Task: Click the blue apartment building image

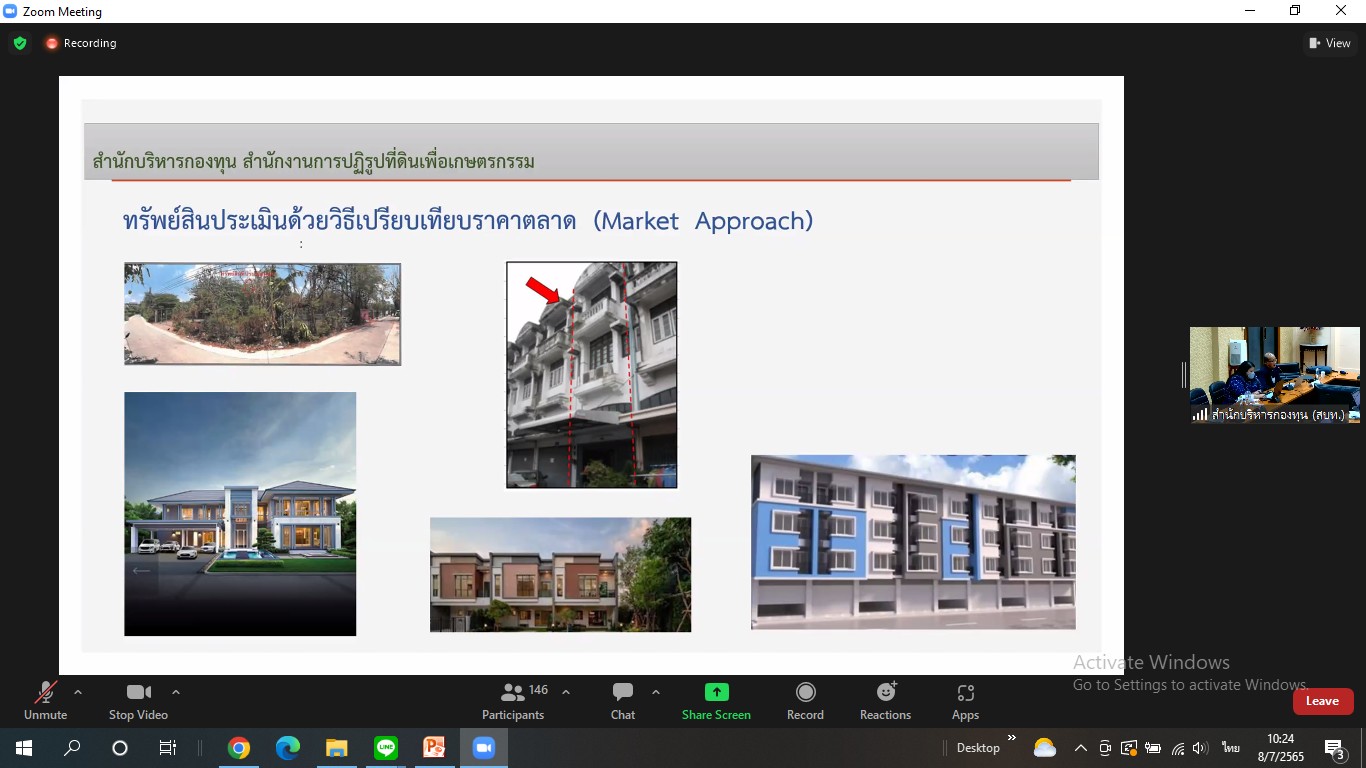Action: tap(913, 542)
